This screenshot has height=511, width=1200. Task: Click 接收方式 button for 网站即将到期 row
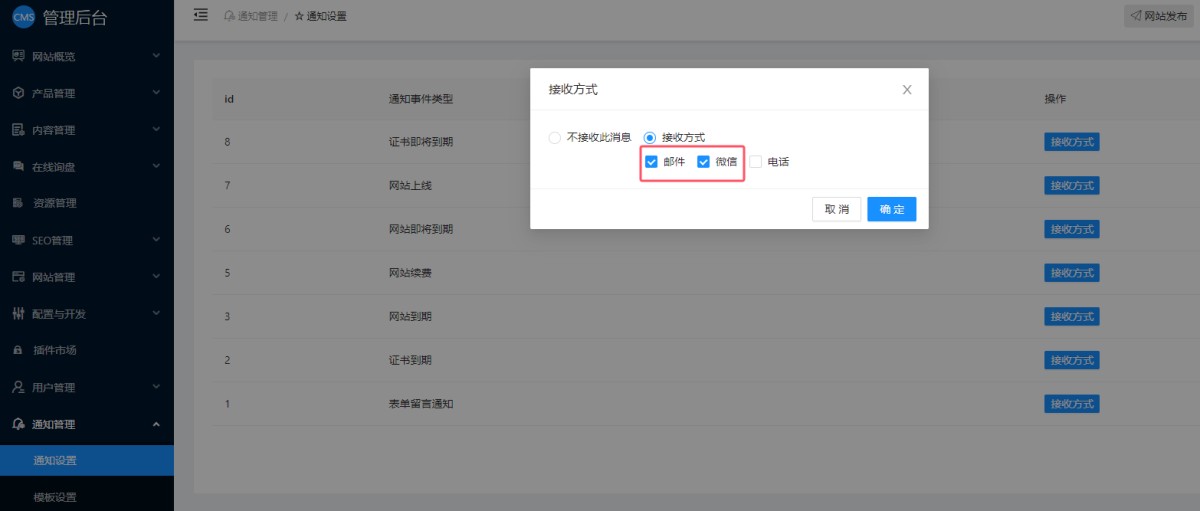(x=1072, y=229)
